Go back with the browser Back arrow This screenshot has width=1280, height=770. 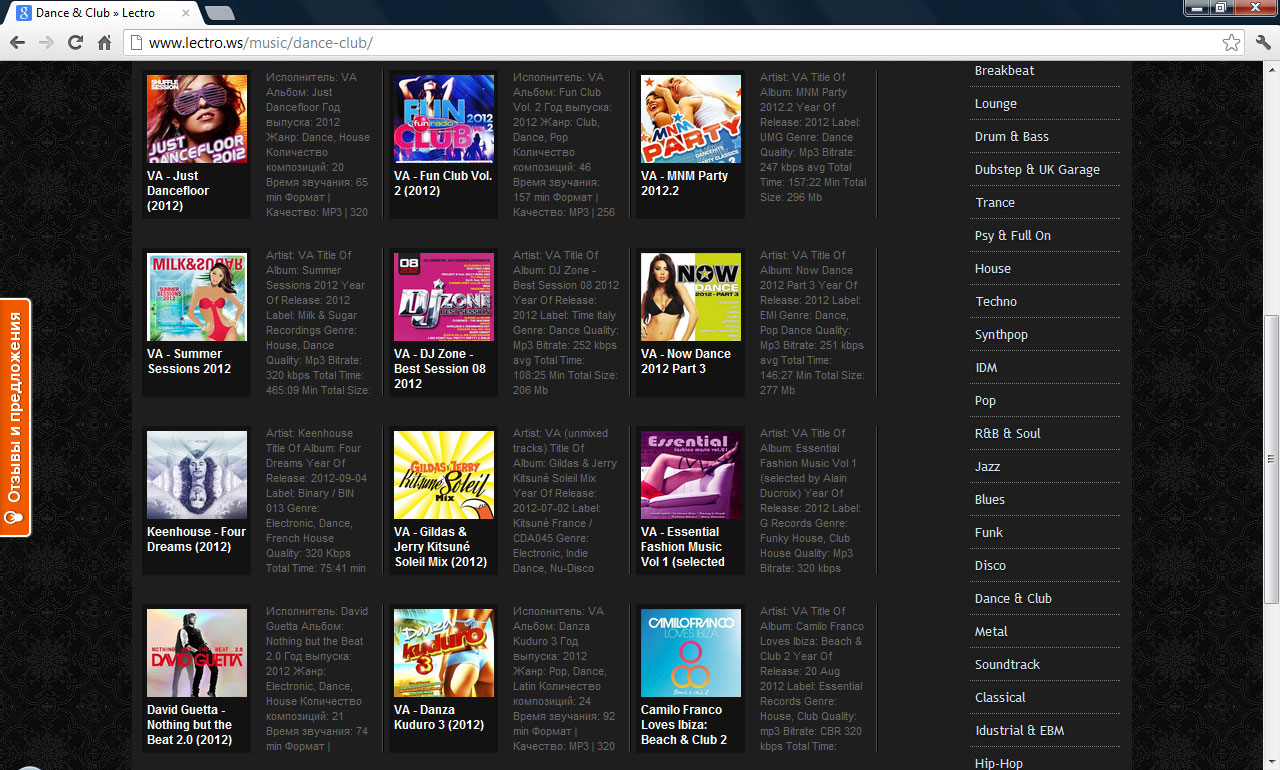tap(17, 43)
